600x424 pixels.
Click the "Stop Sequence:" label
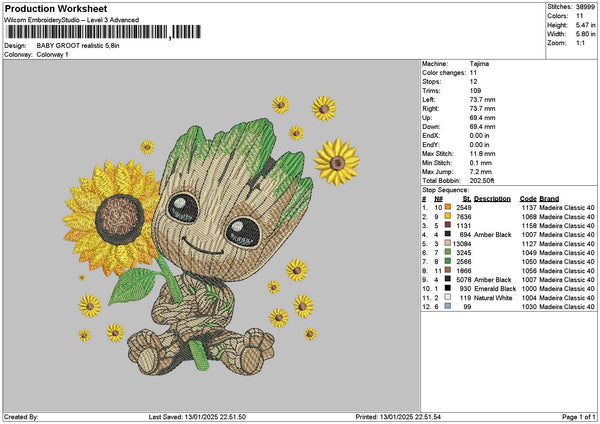point(445,190)
